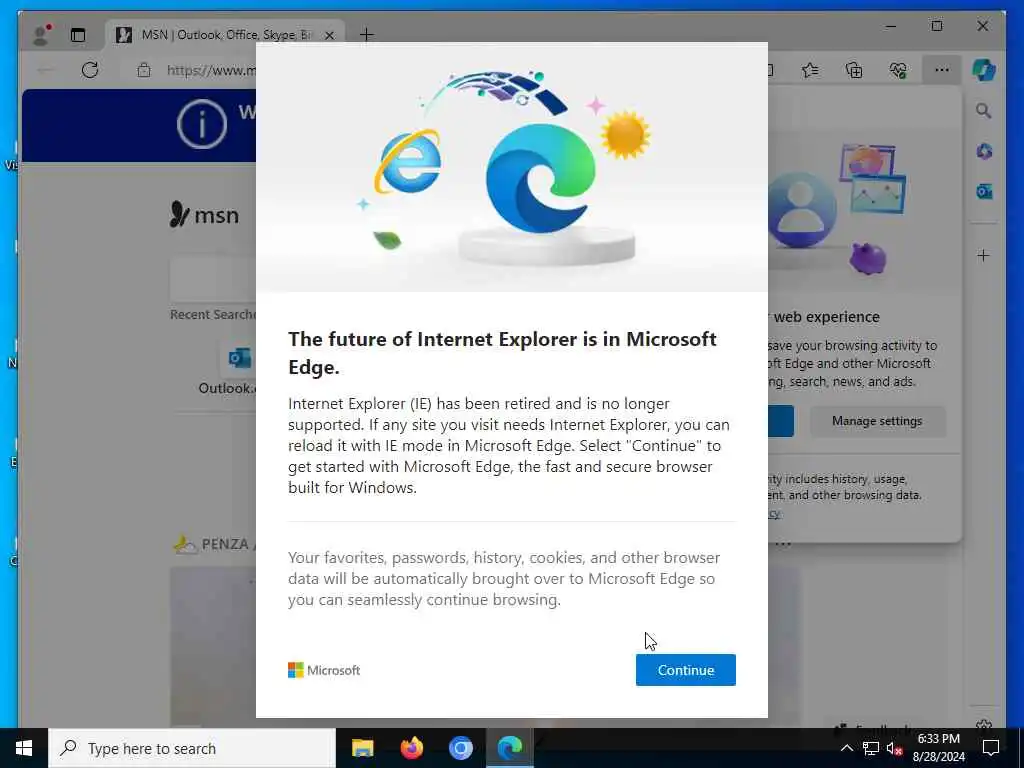Click the sidebar Search magnifier icon
Screen dimensions: 1024x768
point(984,111)
